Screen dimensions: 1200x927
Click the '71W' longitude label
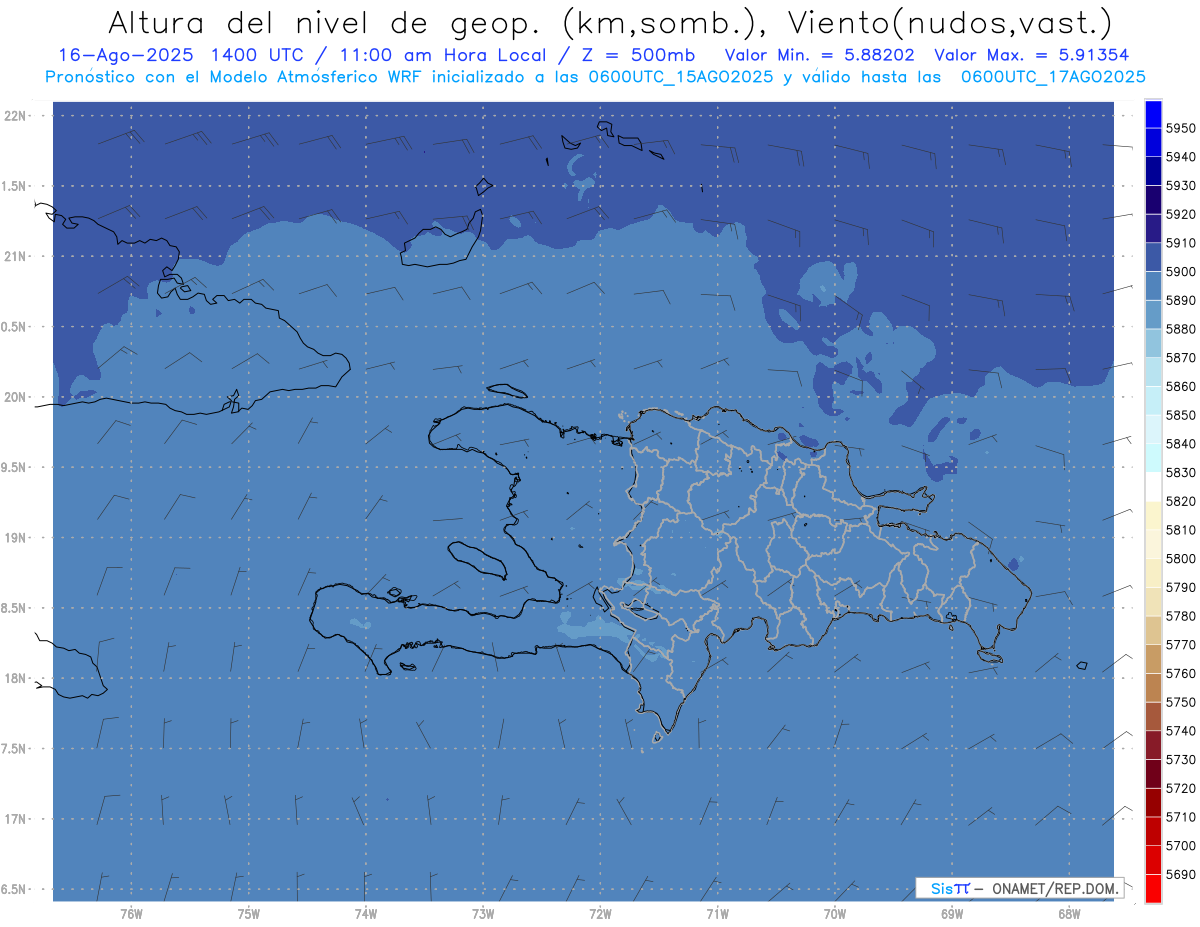[717, 914]
